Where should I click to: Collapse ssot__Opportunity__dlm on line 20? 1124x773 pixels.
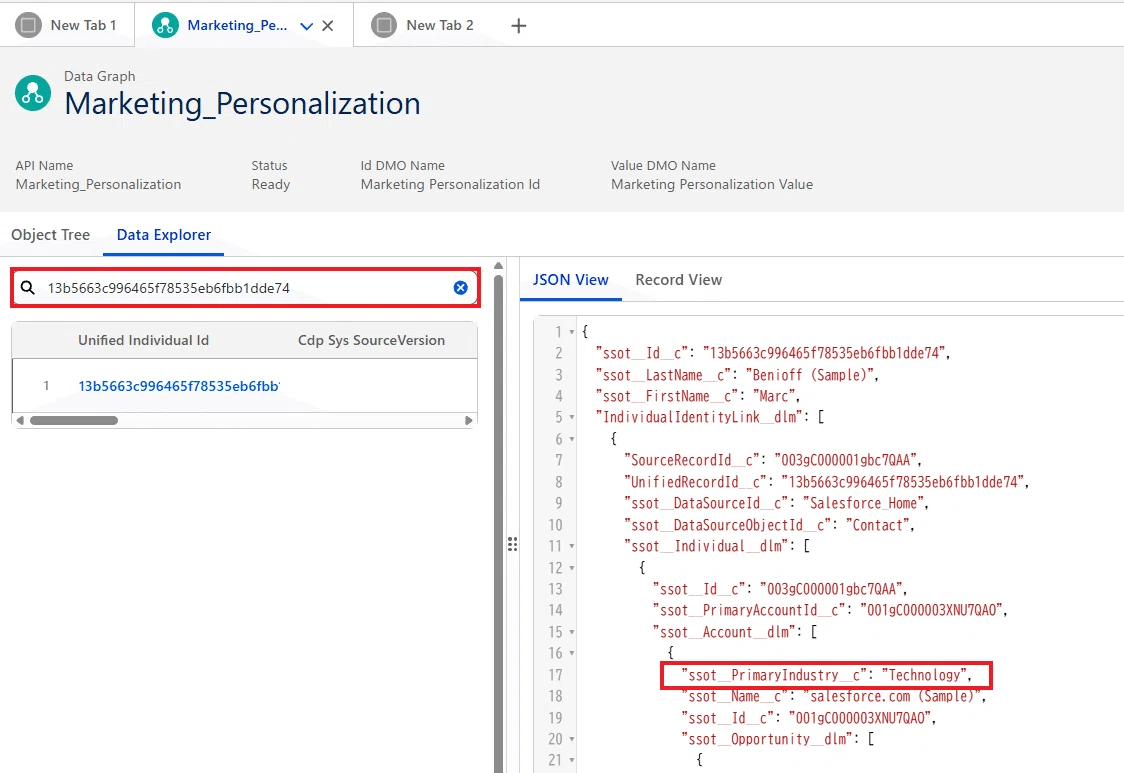[x=571, y=739]
